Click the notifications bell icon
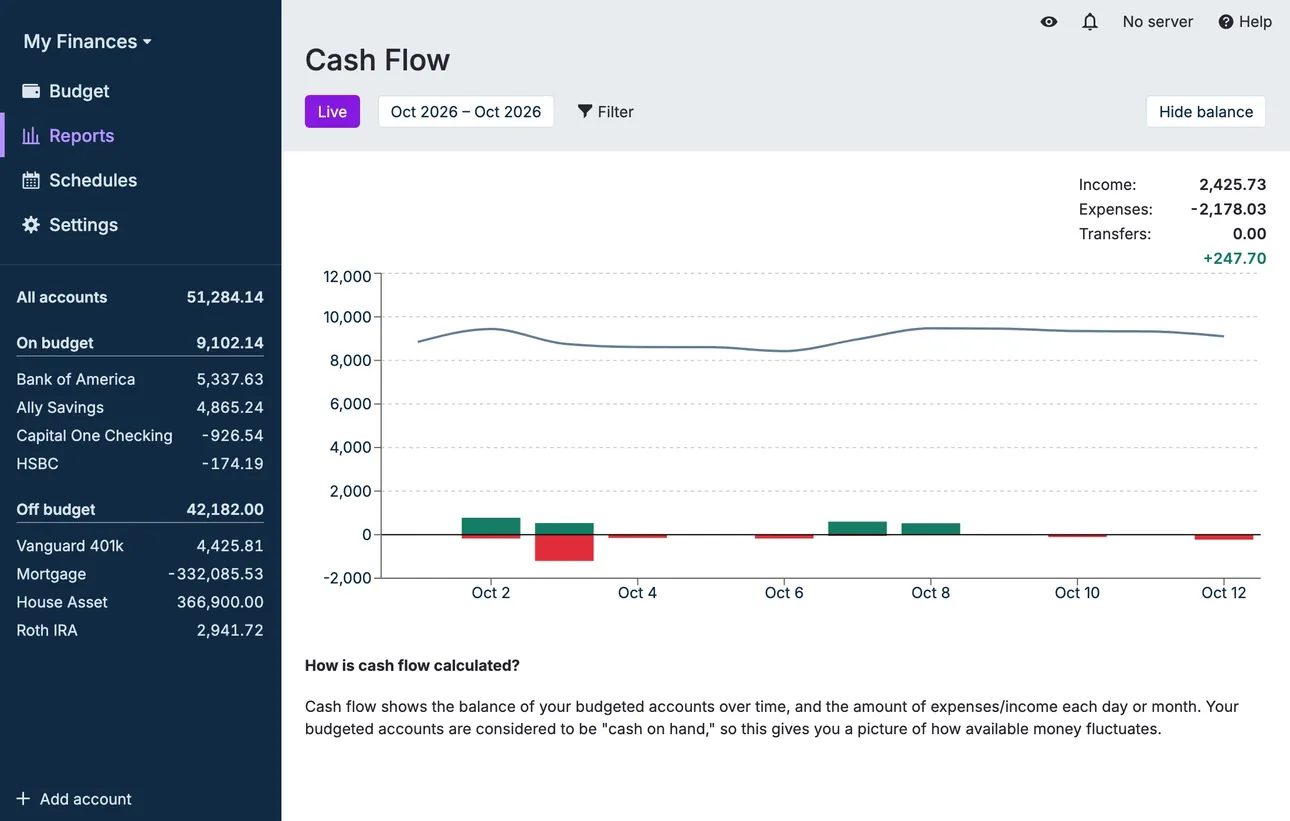Viewport: 1290px width, 821px height. (1090, 21)
